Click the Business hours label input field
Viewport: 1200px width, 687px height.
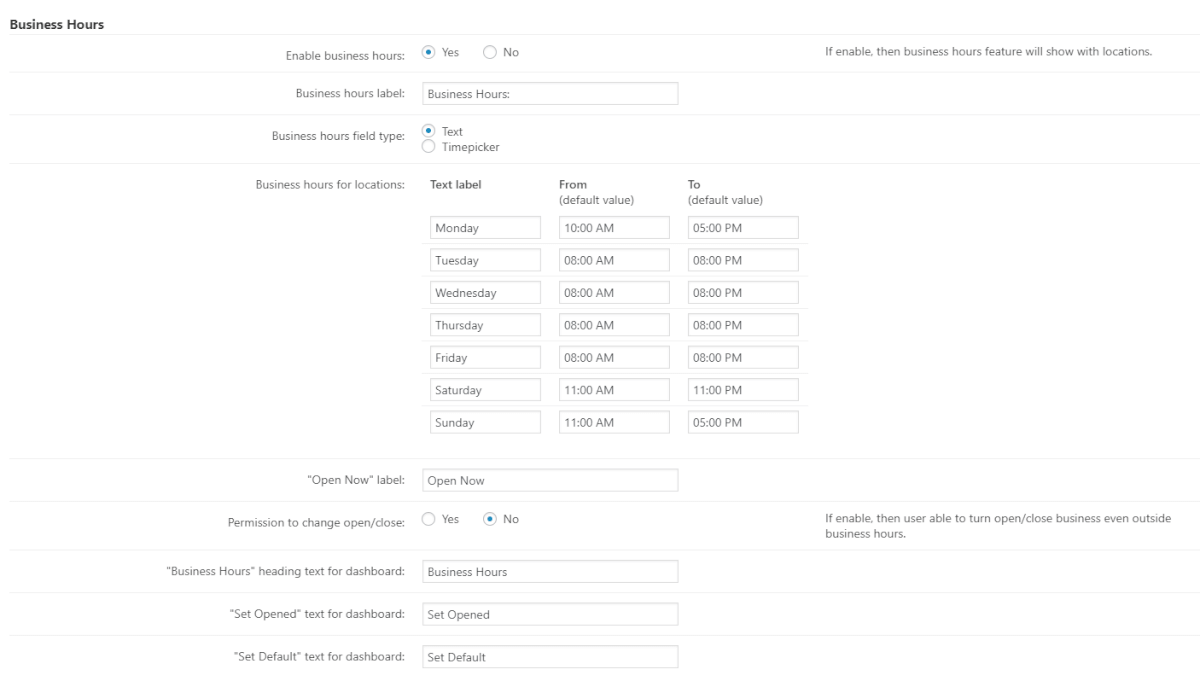point(550,93)
